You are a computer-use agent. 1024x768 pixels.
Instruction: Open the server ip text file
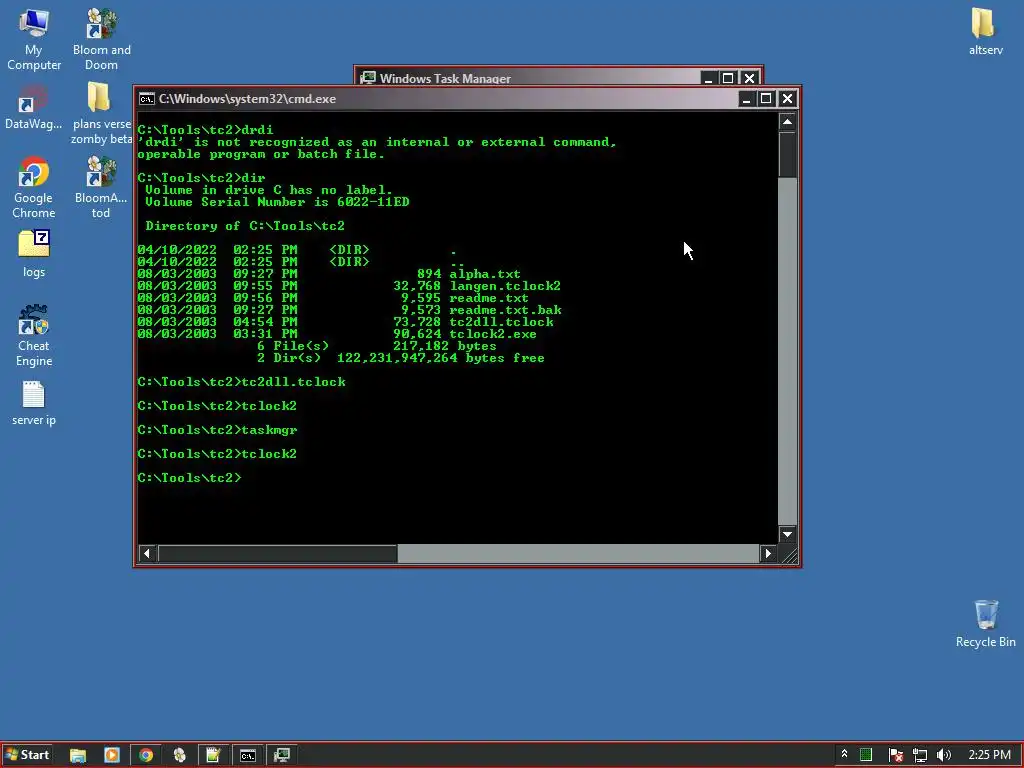[x=34, y=403]
